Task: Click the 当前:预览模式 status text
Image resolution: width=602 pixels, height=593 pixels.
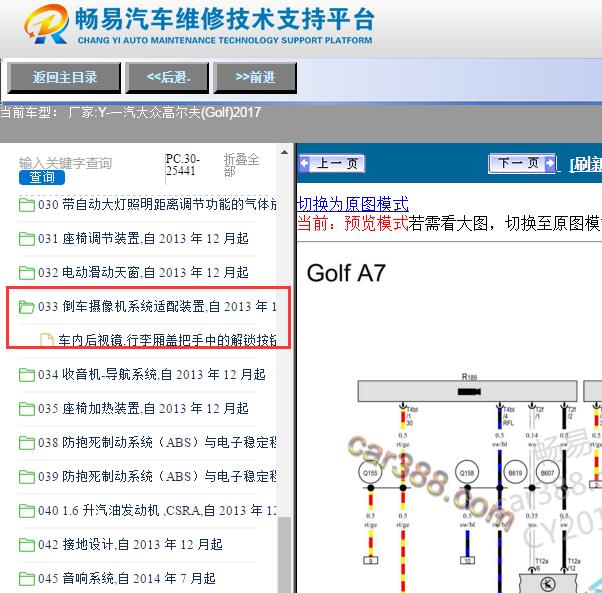Action: tap(353, 223)
